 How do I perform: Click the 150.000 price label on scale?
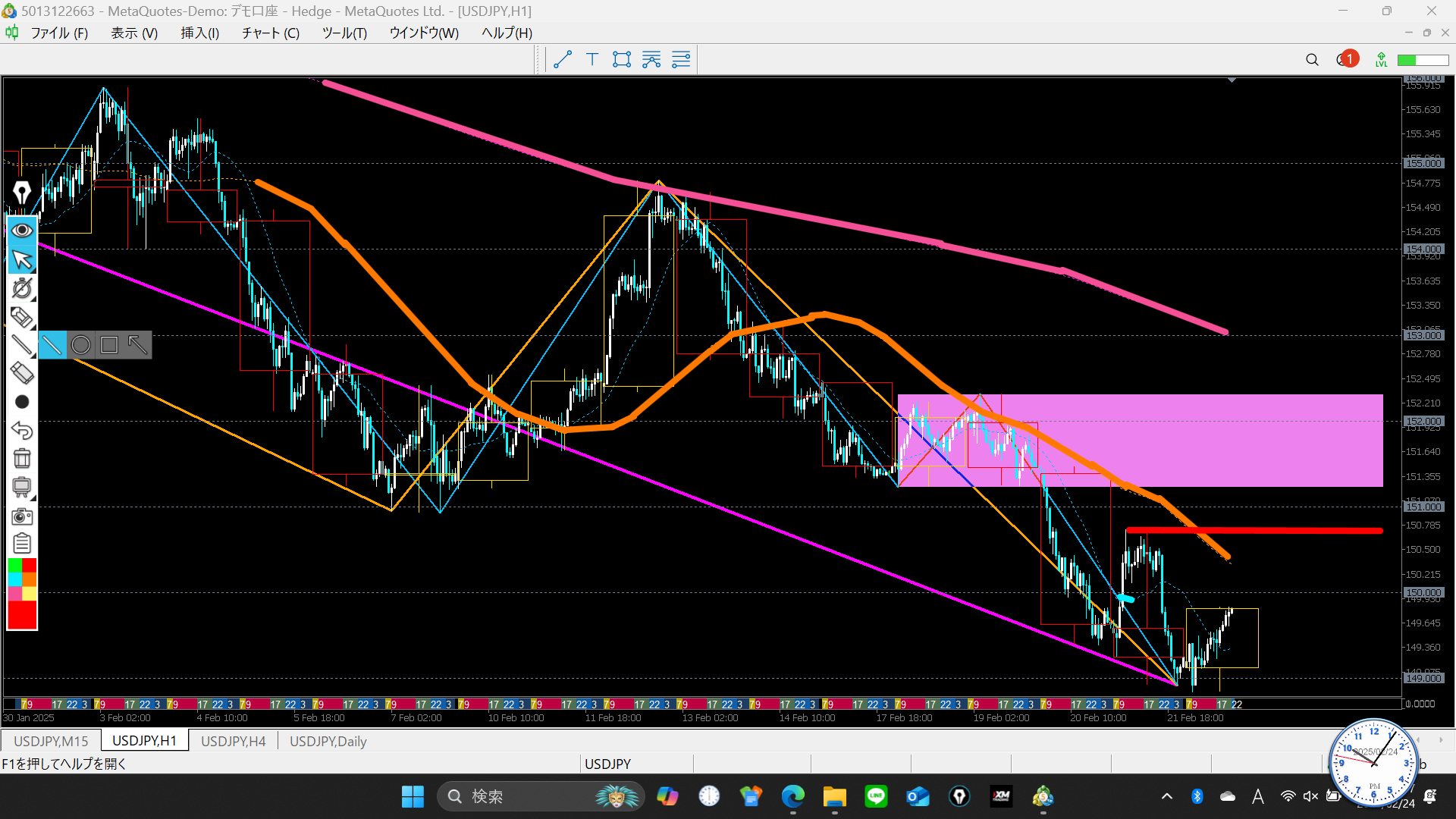(x=1423, y=592)
